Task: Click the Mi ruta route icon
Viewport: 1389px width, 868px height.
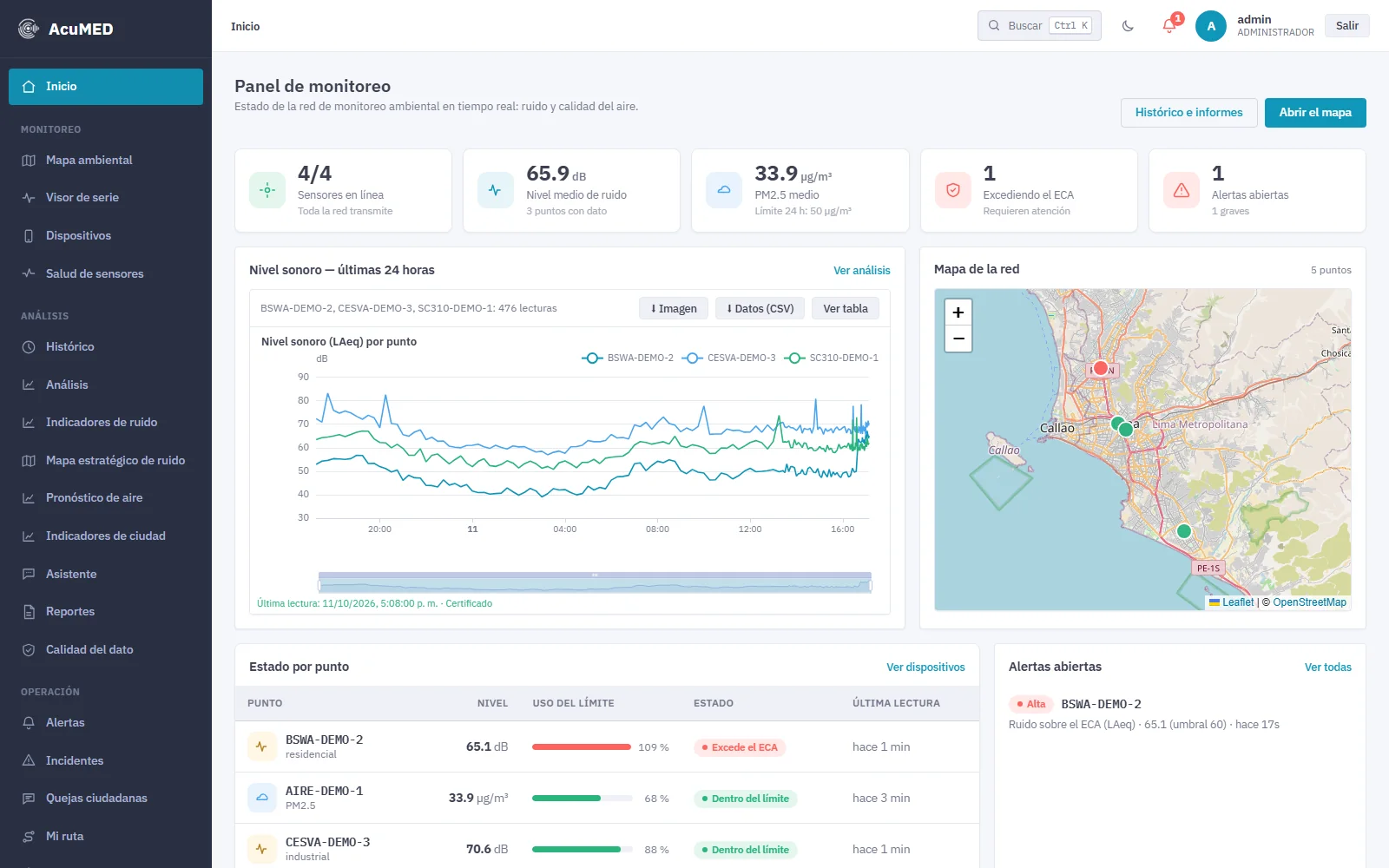Action: point(29,837)
